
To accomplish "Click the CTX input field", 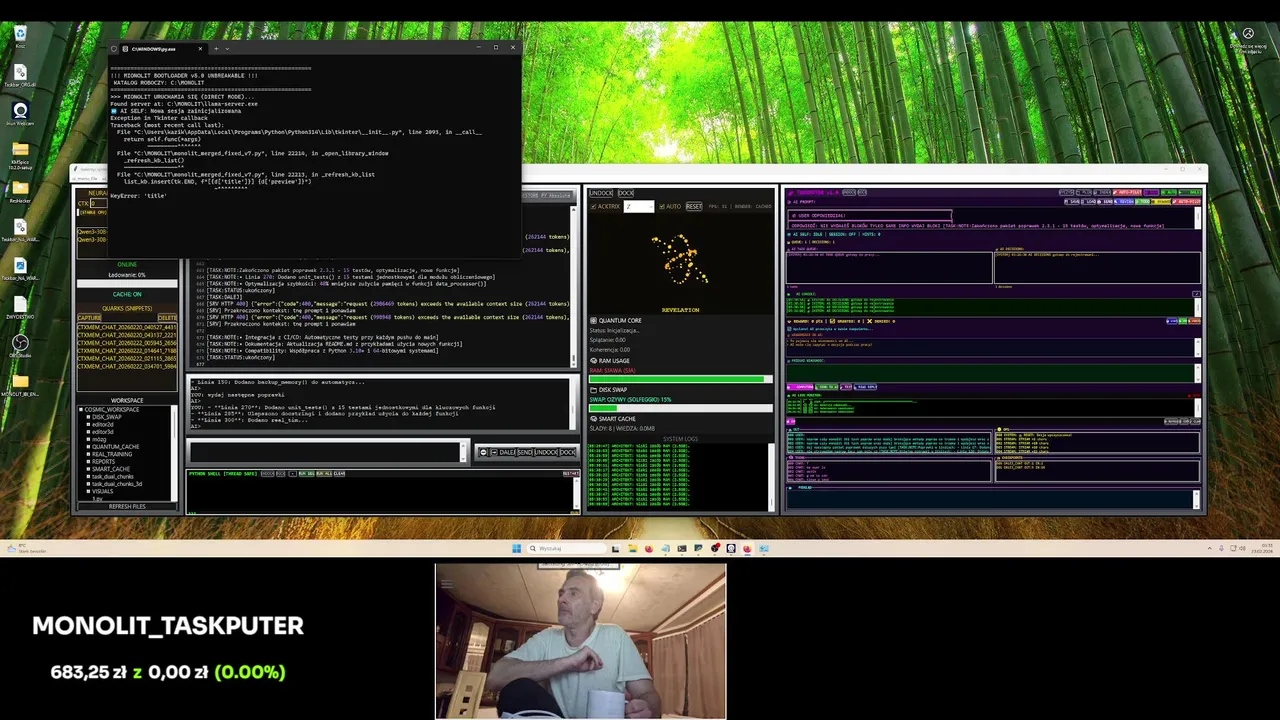I will pyautogui.click(x=99, y=203).
